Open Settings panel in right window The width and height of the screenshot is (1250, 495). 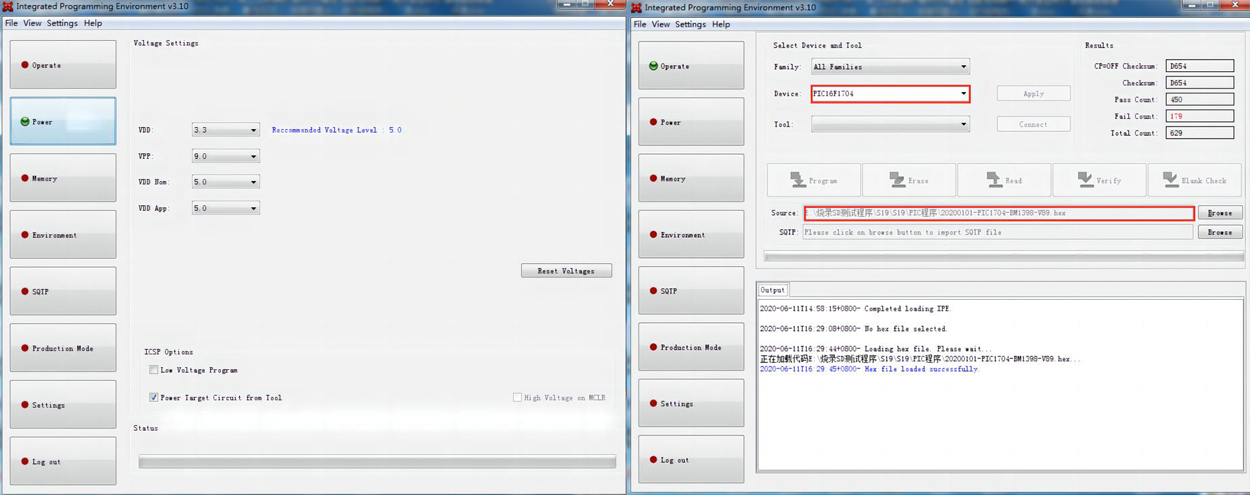coord(691,403)
